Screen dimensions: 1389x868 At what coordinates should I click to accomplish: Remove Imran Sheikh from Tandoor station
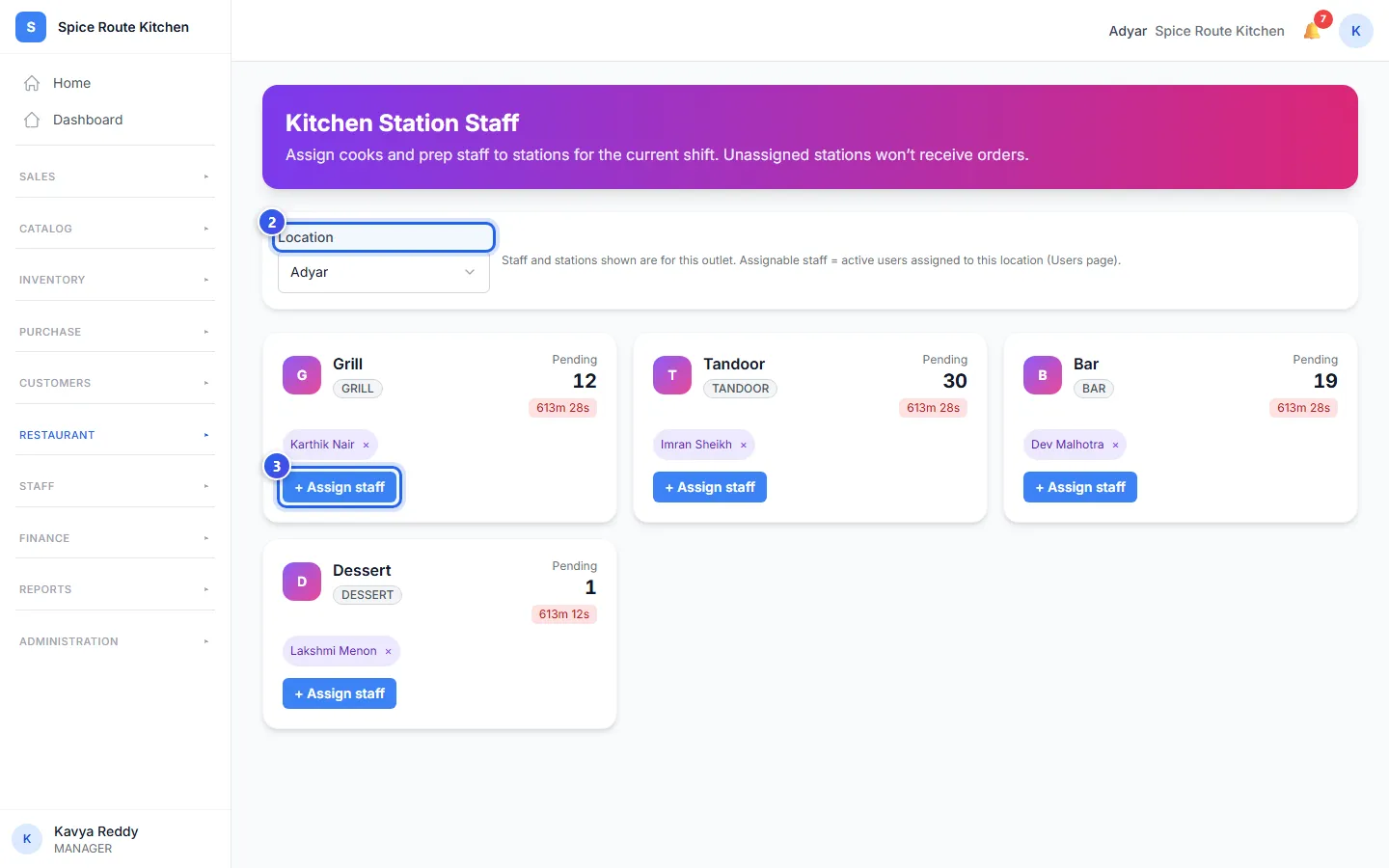tap(743, 445)
